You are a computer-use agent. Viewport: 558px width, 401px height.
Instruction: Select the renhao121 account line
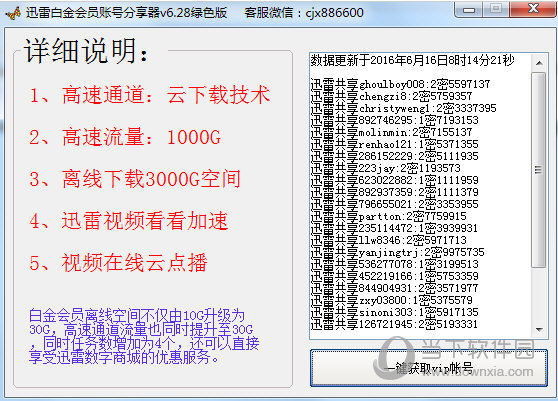click(394, 144)
